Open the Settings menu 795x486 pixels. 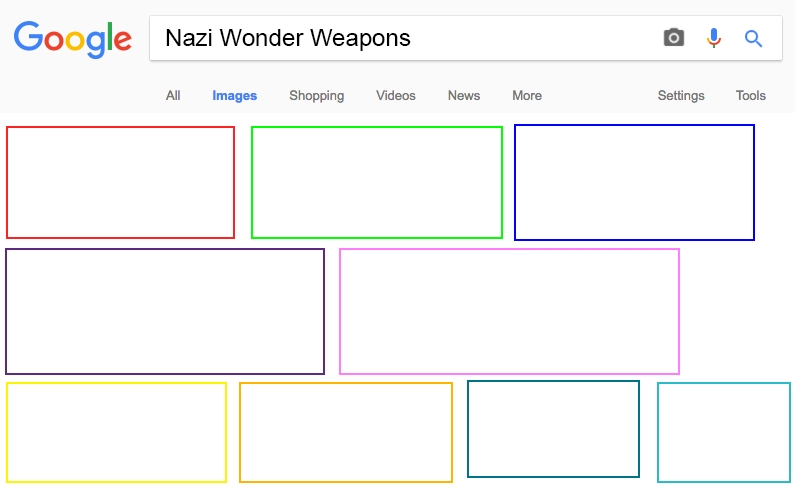pyautogui.click(x=681, y=95)
